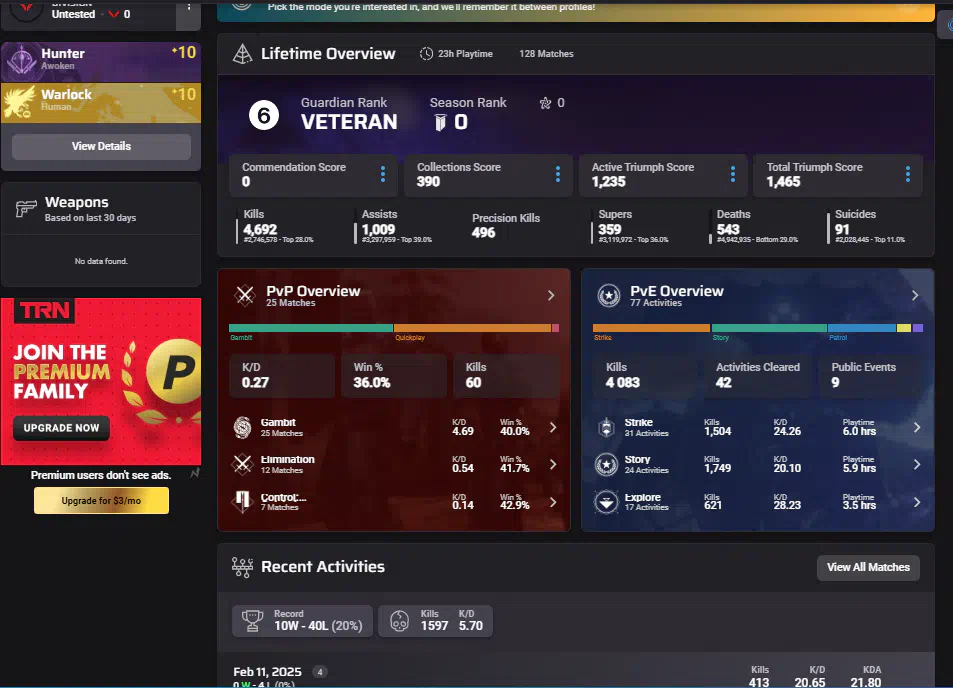The image size is (953, 688).
Task: Click the Gambit mode icon
Action: 244,427
